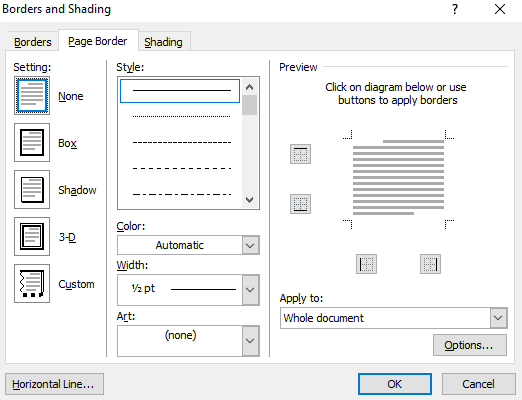
Task: Choose the Custom border setting icon
Action: [x=32, y=284]
